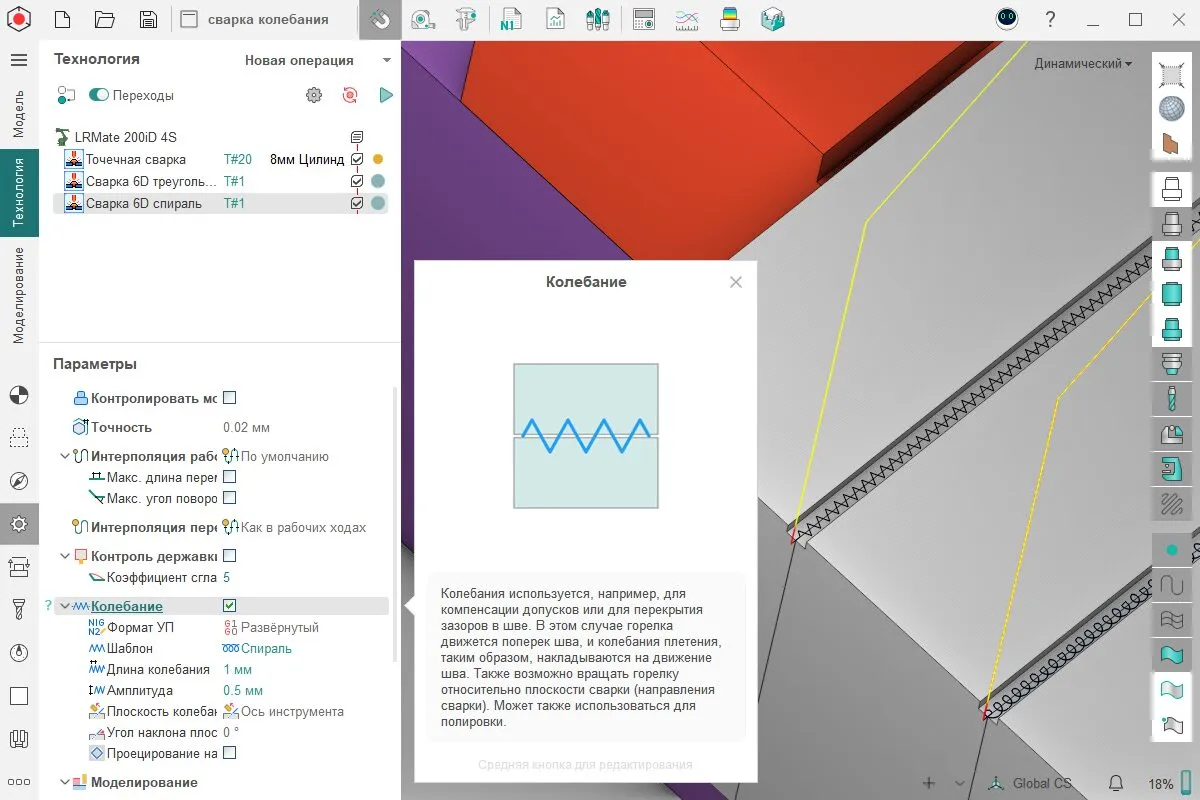Click the save file icon
The height and width of the screenshot is (800, 1200).
click(148, 19)
